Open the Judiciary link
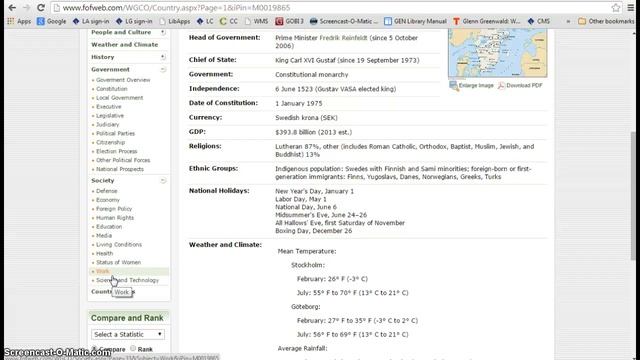This screenshot has height=360, width=640. click(107, 124)
